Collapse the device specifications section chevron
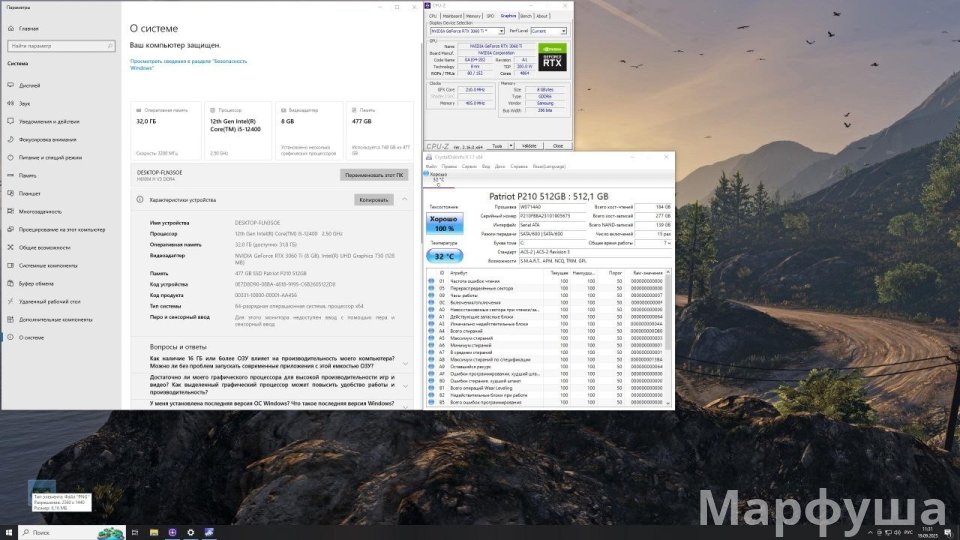 point(405,199)
